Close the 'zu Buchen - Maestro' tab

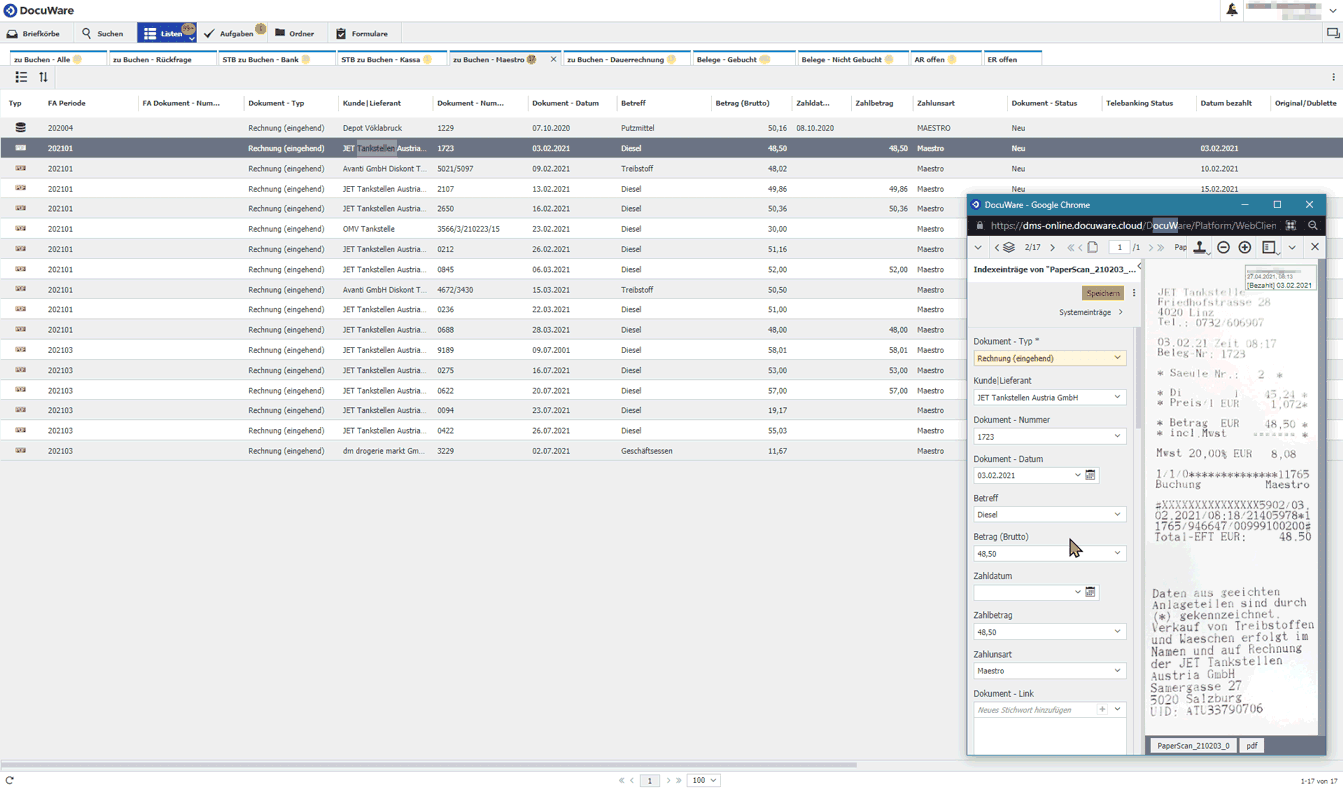tap(553, 60)
